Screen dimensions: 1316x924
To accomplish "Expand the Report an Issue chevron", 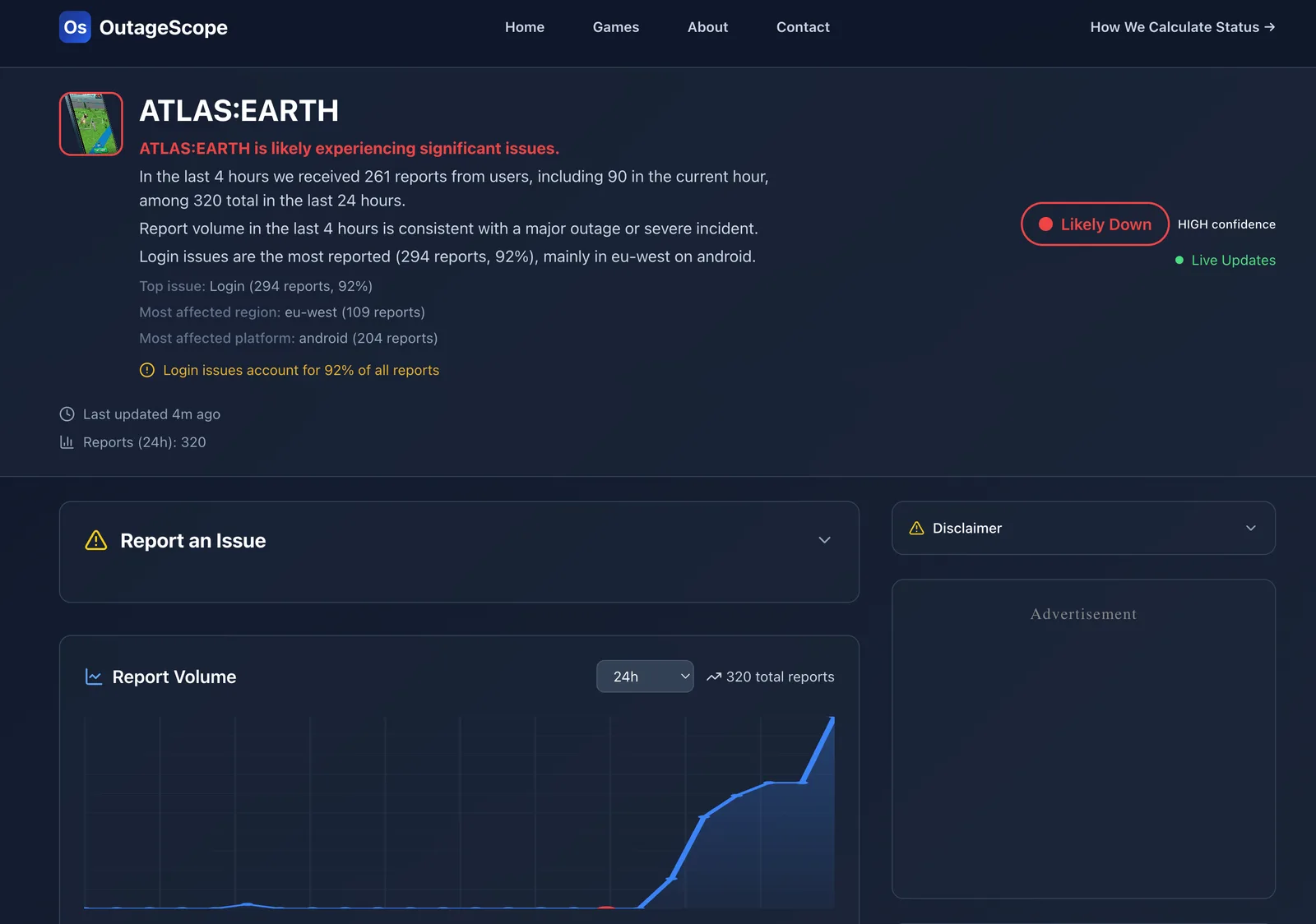I will pos(824,540).
